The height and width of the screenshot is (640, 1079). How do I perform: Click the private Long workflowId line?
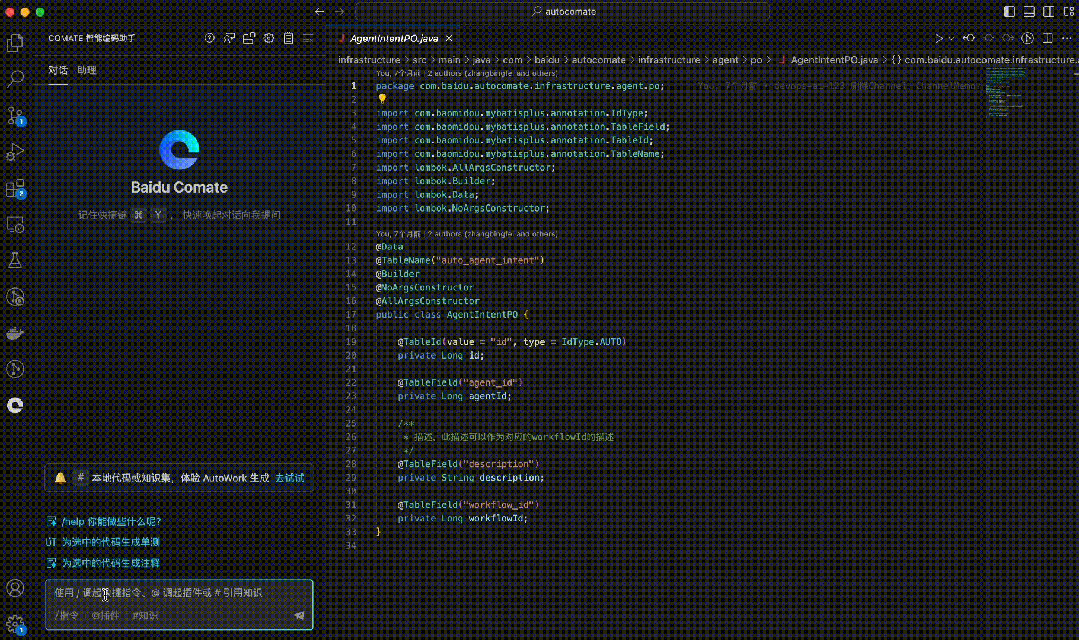point(462,518)
